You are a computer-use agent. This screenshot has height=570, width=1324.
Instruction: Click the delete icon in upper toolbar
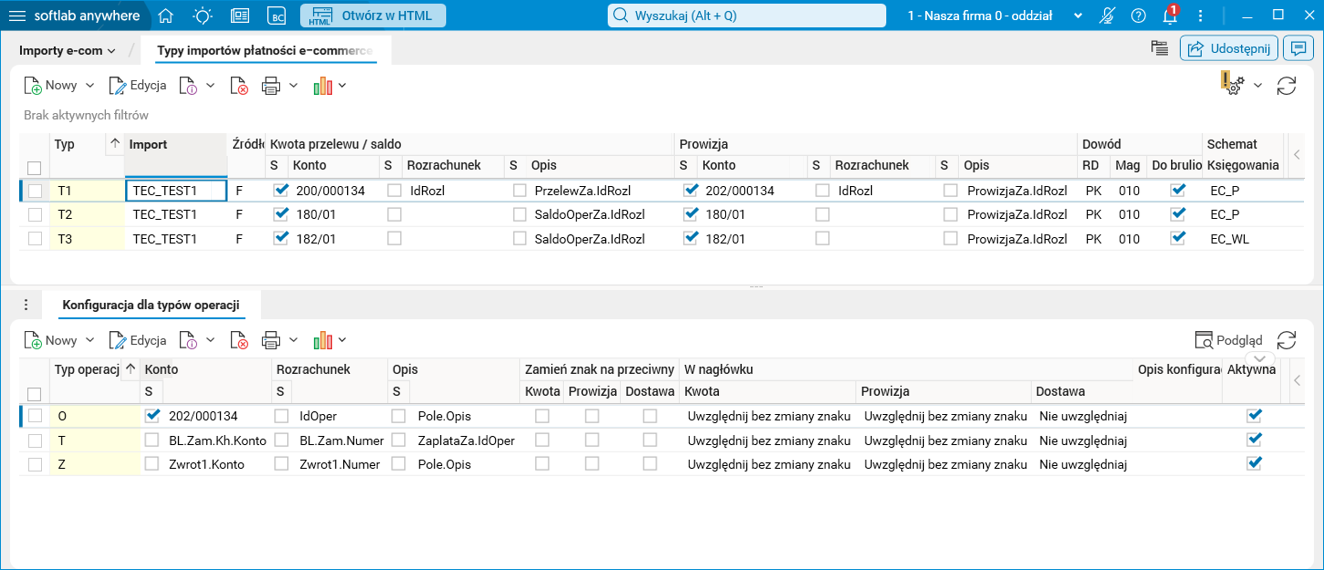[x=239, y=86]
